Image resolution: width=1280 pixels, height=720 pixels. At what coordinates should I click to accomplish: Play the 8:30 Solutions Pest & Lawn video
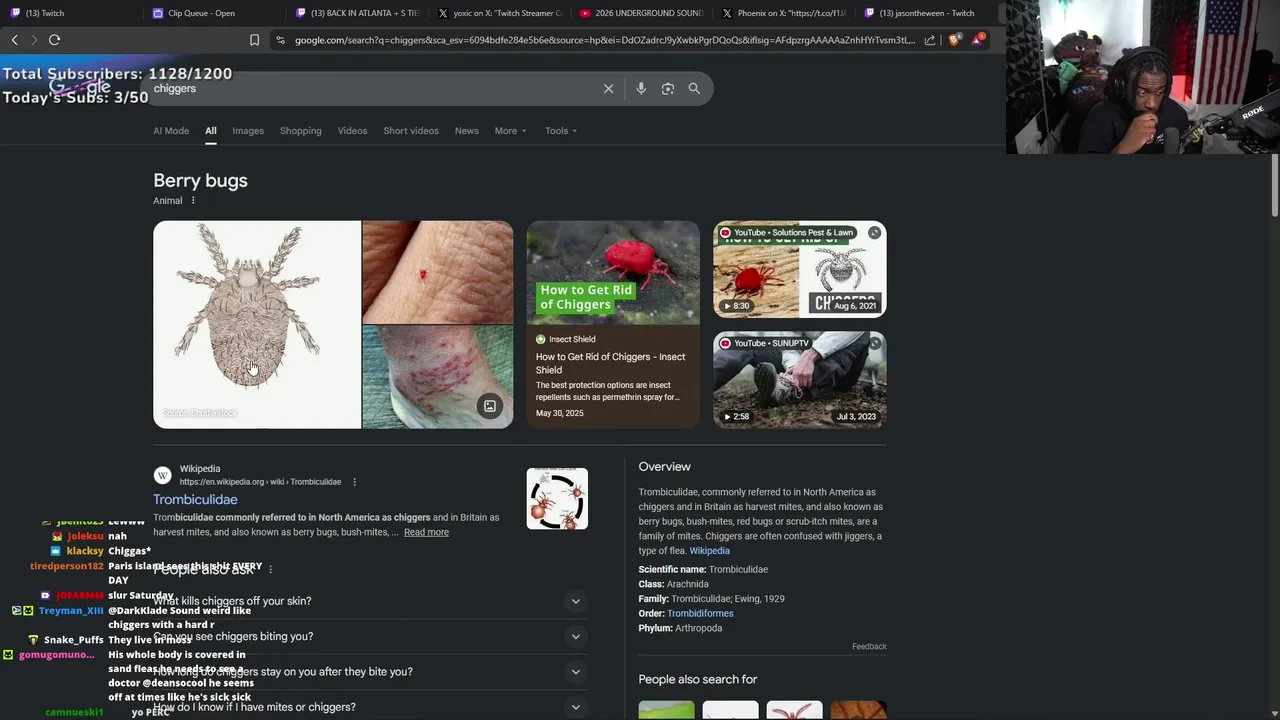tap(800, 269)
